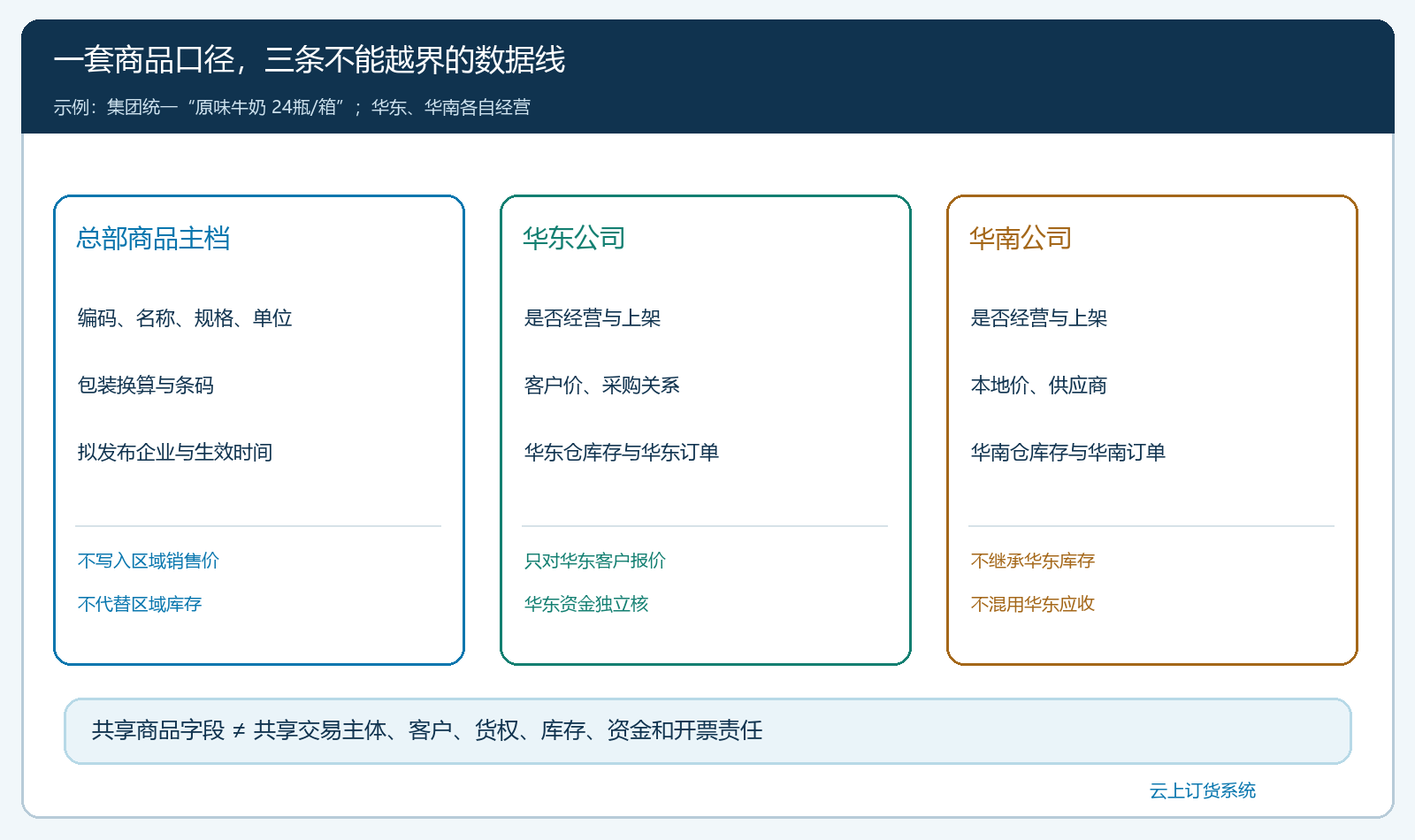Screen dimensions: 1415x840
Task: Click the "华南公司" card heading
Action: click(x=1021, y=238)
